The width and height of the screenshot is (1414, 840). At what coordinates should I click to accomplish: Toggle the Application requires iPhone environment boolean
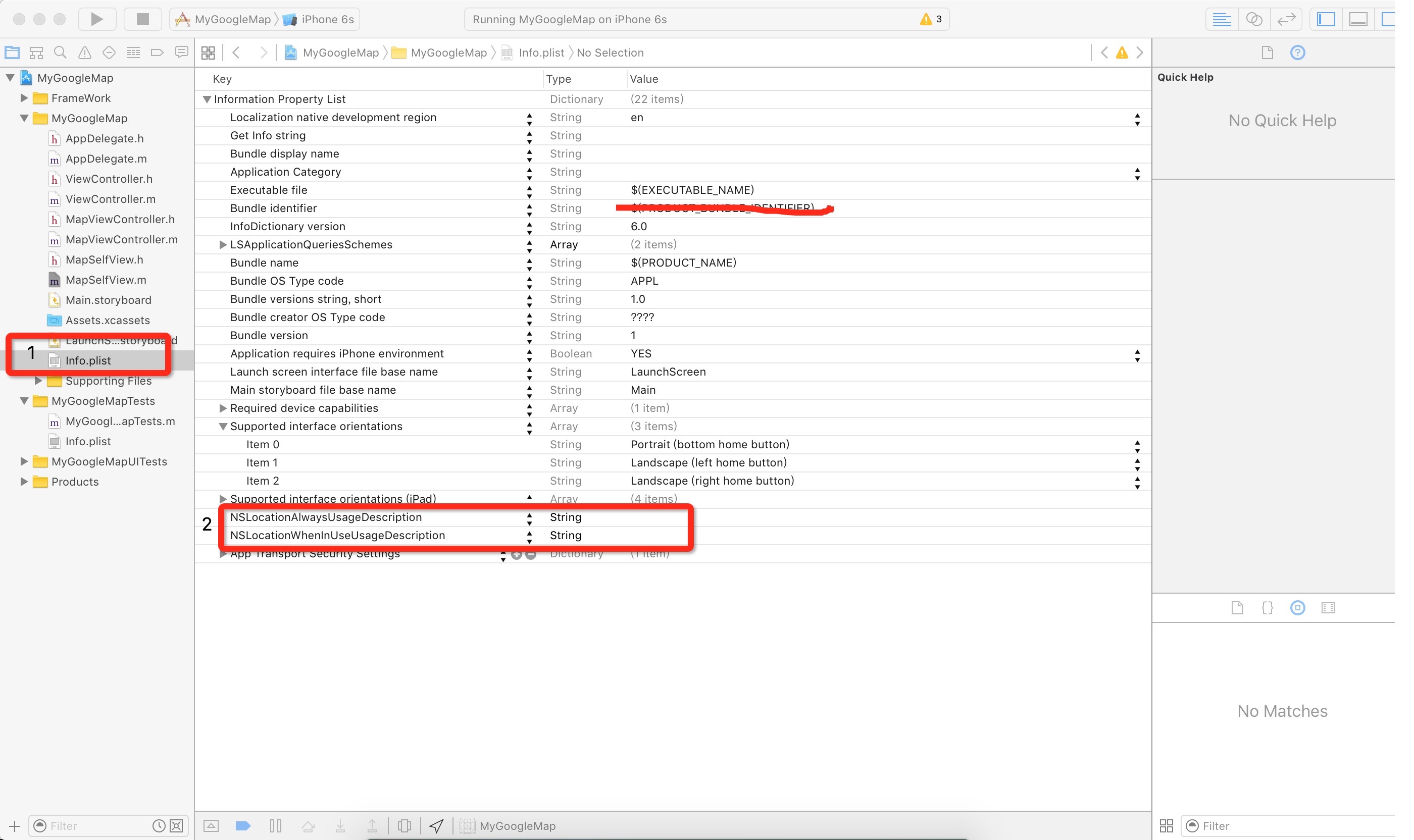1137,353
